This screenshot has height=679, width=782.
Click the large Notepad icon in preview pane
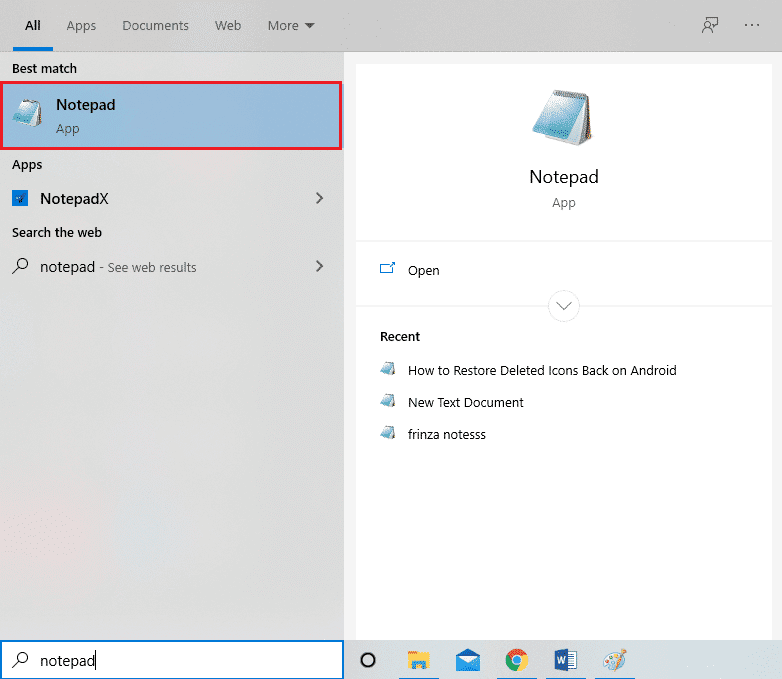point(563,118)
